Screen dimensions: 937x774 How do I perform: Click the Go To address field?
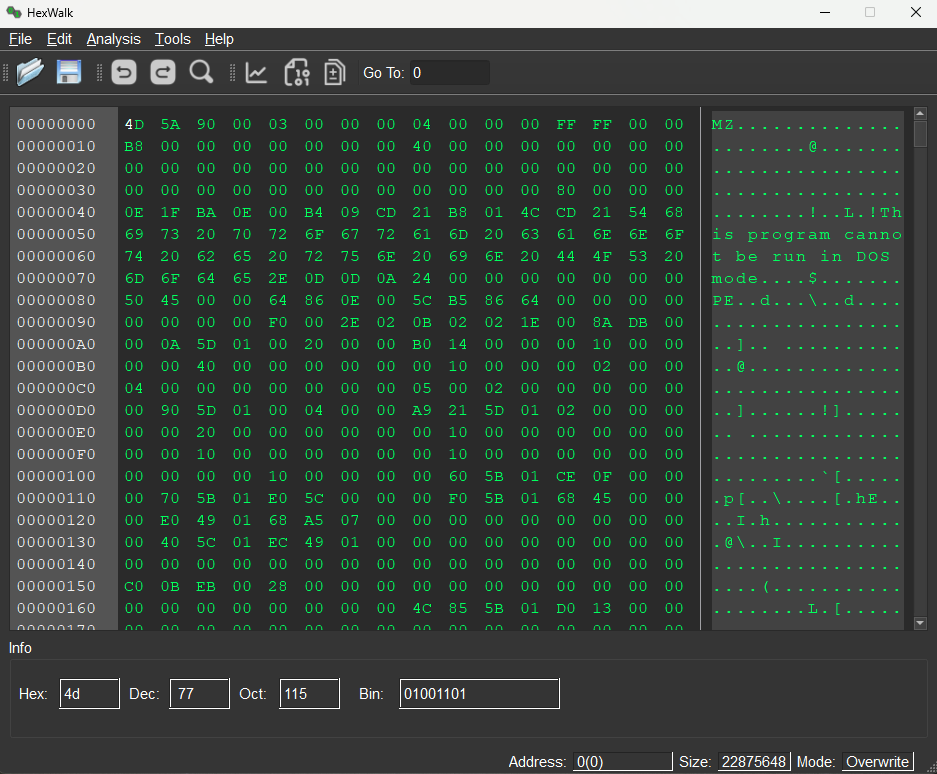pyautogui.click(x=449, y=72)
